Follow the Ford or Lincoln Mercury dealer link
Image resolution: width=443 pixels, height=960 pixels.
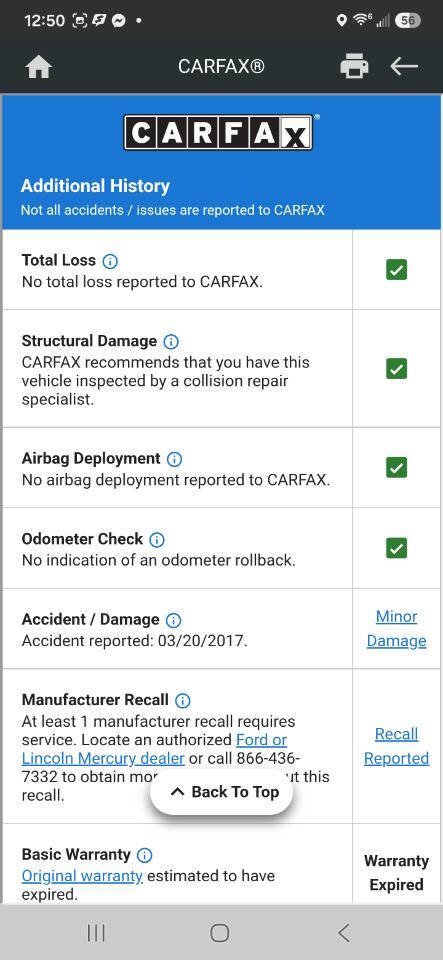[154, 749]
